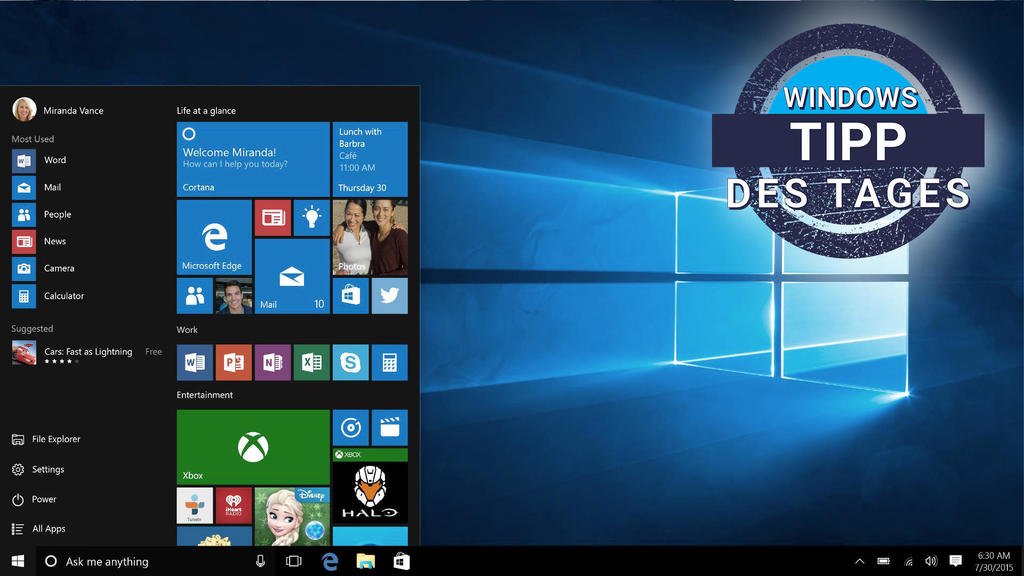
Task: Open Edge from the taskbar
Action: pyautogui.click(x=330, y=561)
